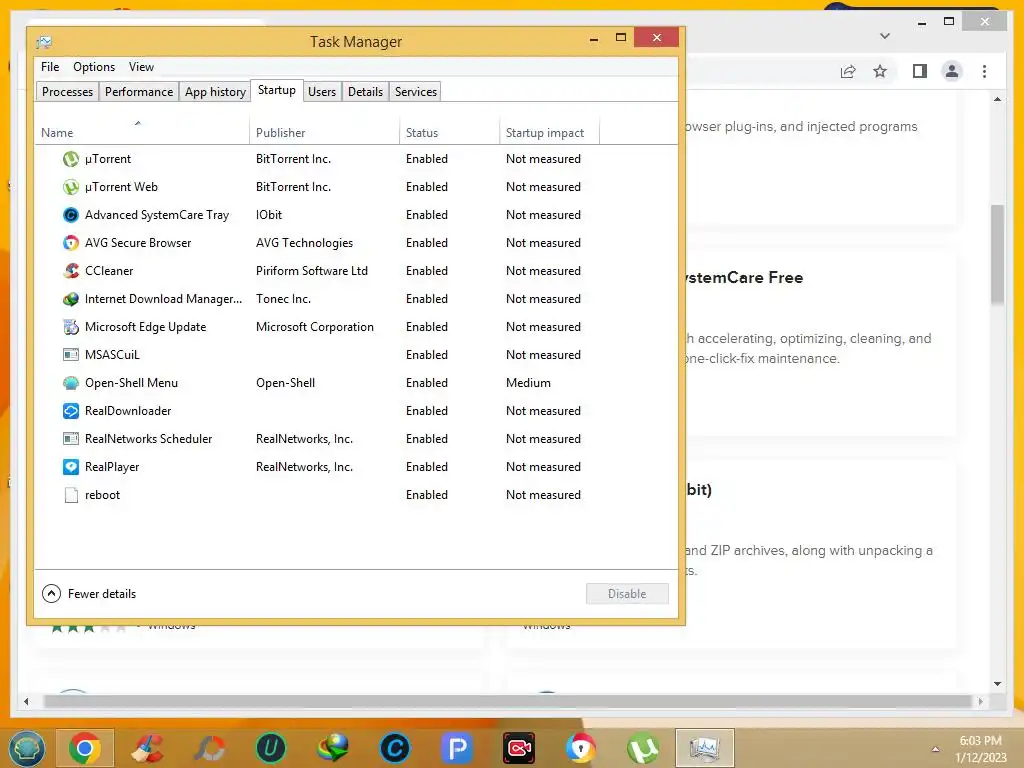1024x768 pixels.
Task: Sort by the Name column header
Action: (142, 133)
